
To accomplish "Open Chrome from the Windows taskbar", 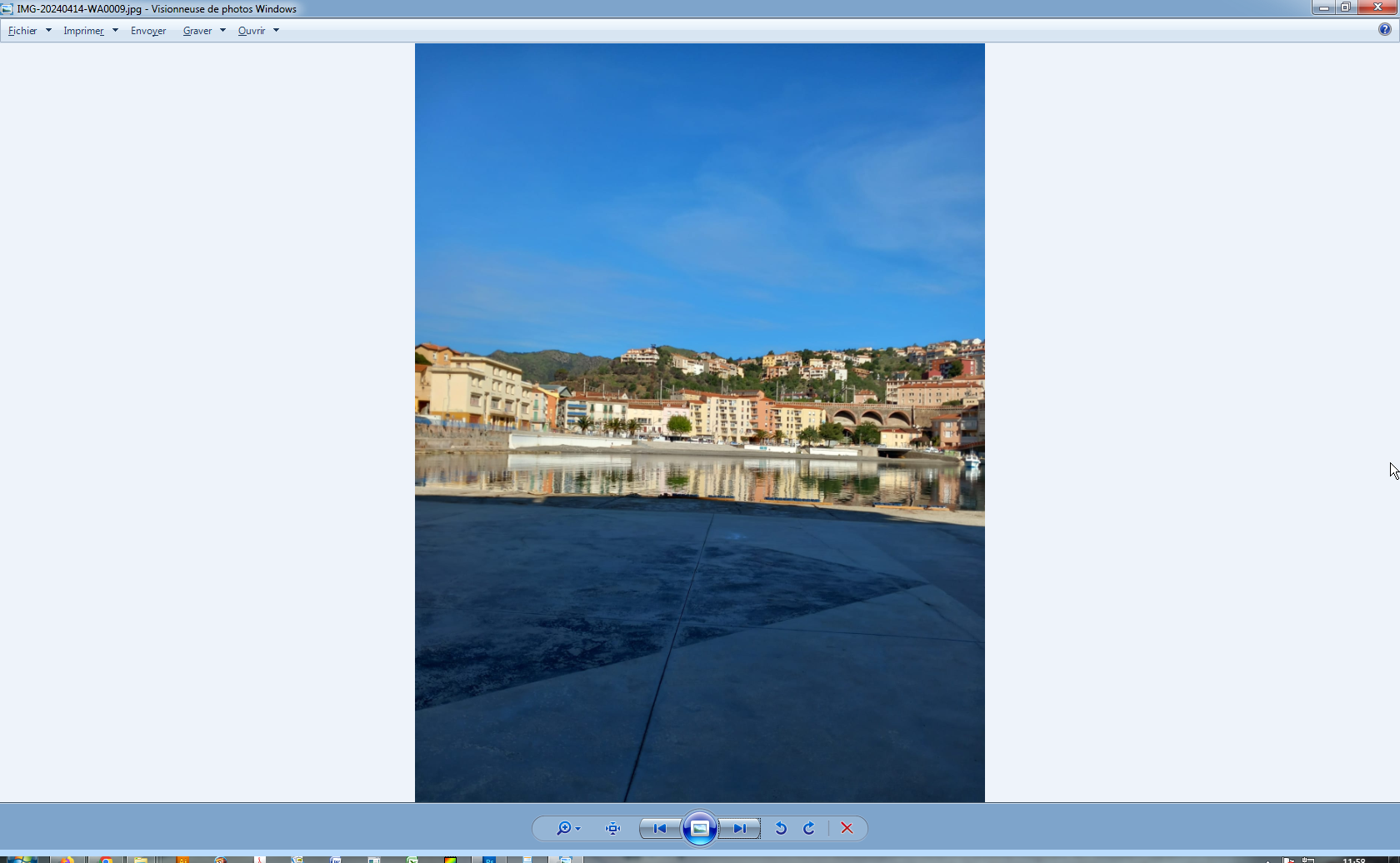I will click(106, 860).
